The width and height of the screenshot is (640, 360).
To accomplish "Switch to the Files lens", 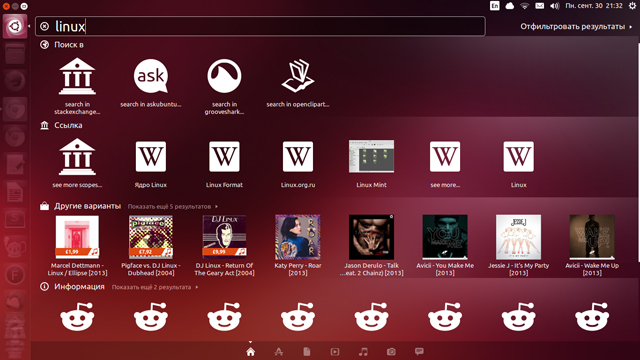I will pos(307,352).
